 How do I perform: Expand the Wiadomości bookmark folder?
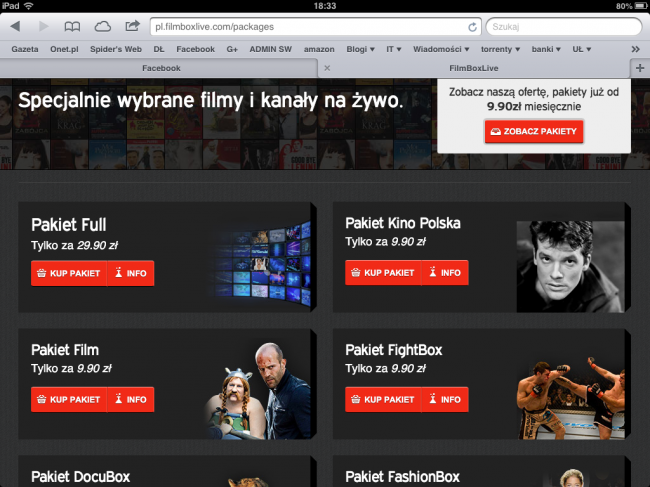(441, 49)
